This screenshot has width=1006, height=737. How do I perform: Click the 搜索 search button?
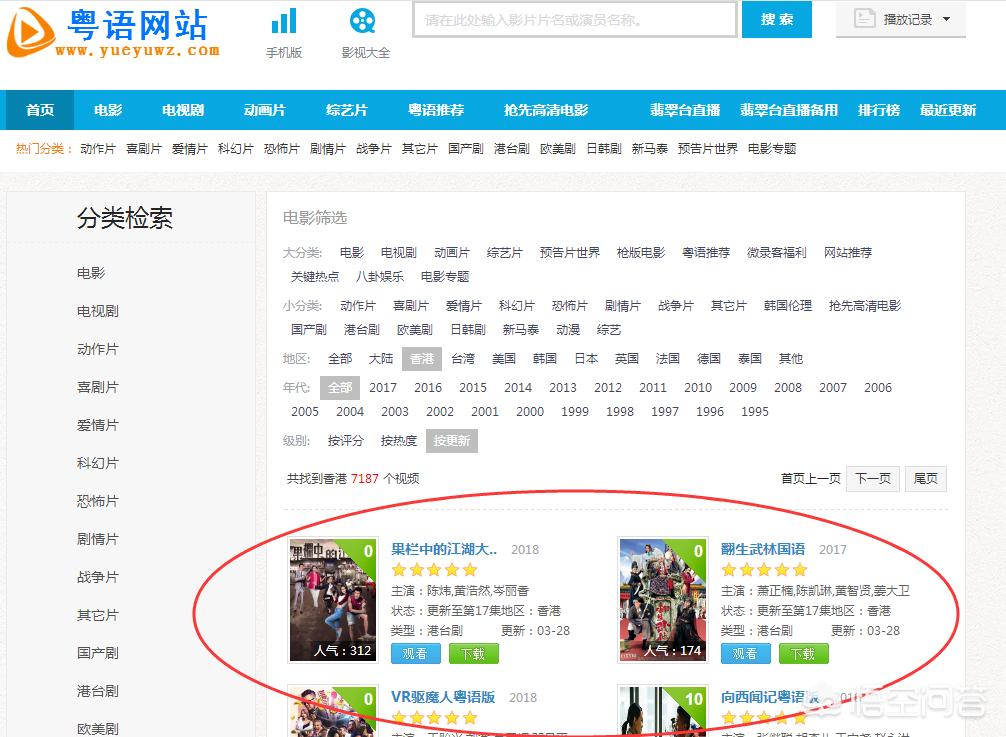coord(776,20)
